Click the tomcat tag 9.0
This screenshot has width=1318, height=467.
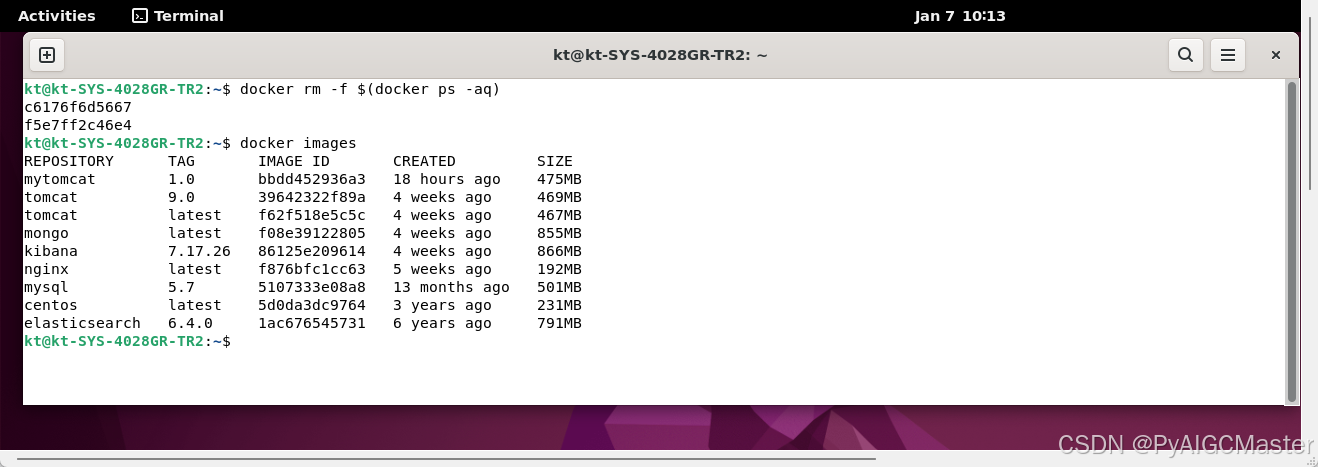pos(181,197)
